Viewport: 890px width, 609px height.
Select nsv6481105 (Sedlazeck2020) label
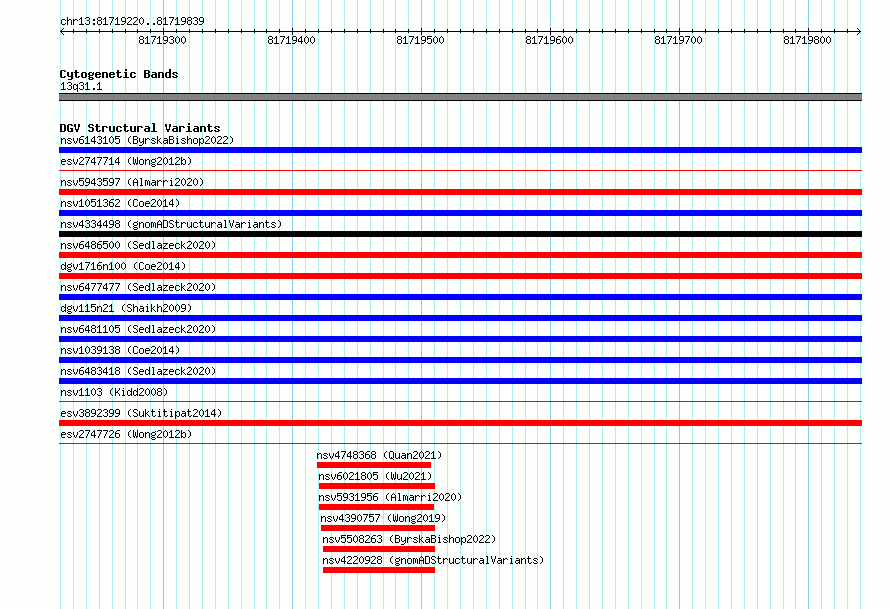point(138,329)
